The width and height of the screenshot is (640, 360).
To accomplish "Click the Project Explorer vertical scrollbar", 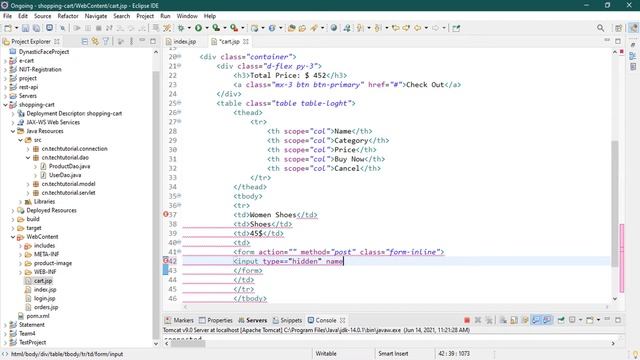I will pos(156,204).
